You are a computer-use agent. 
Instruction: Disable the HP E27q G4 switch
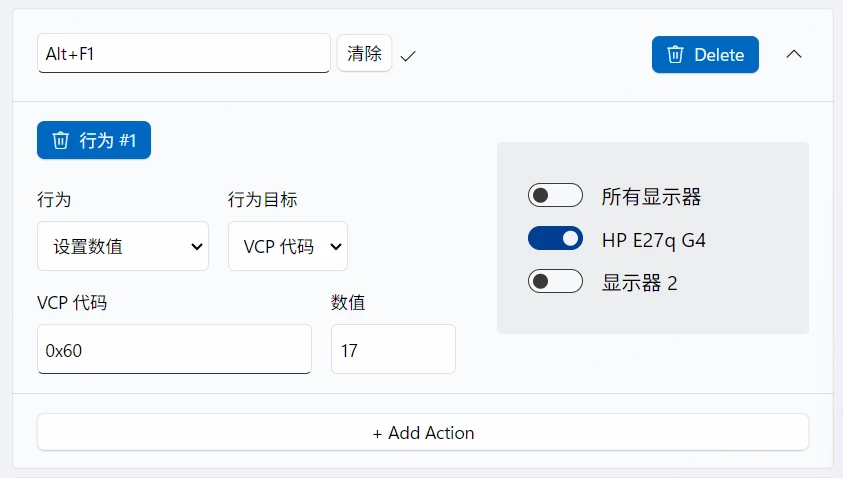pos(555,238)
